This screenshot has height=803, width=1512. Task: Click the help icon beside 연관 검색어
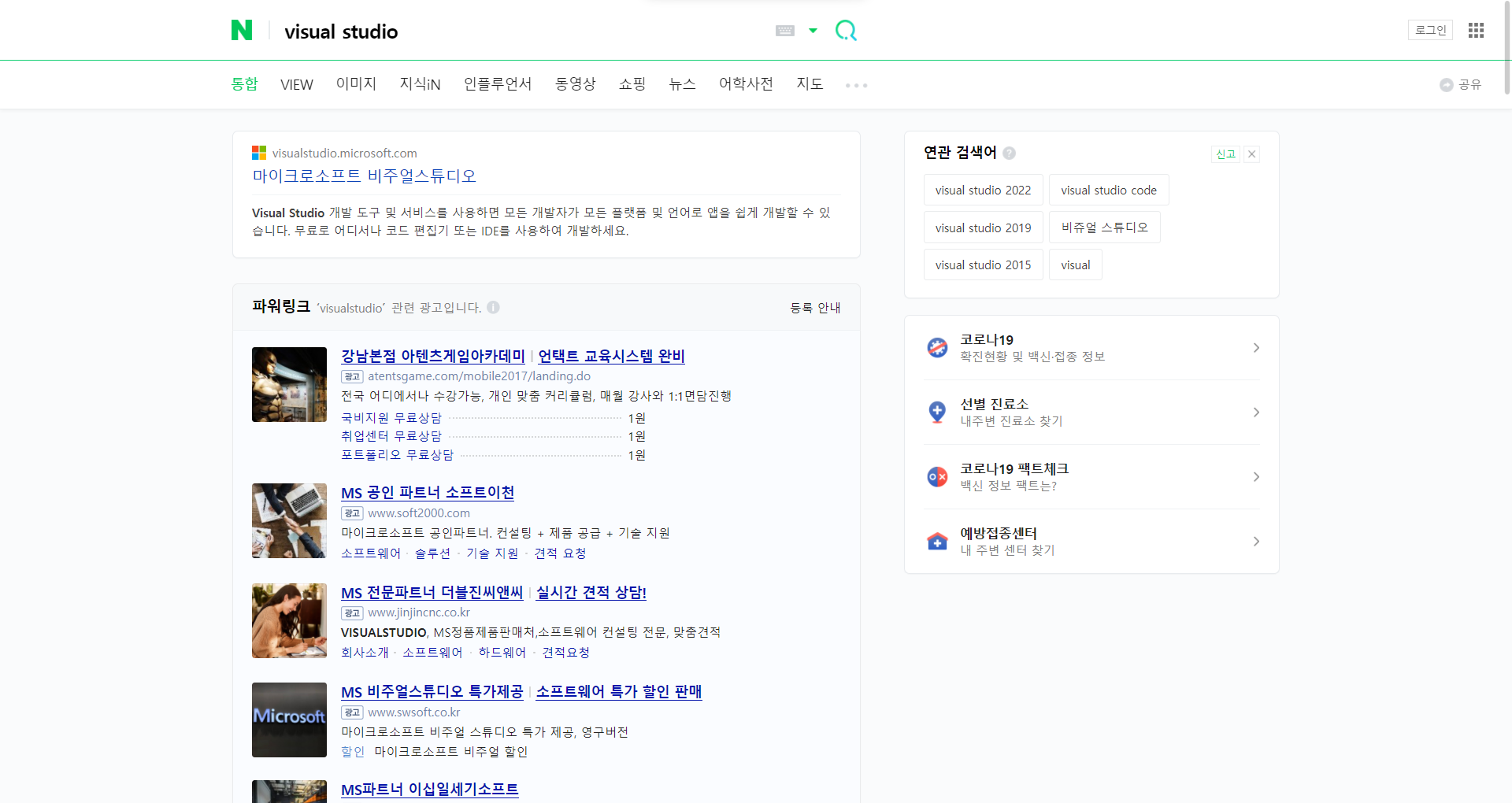pyautogui.click(x=1010, y=153)
